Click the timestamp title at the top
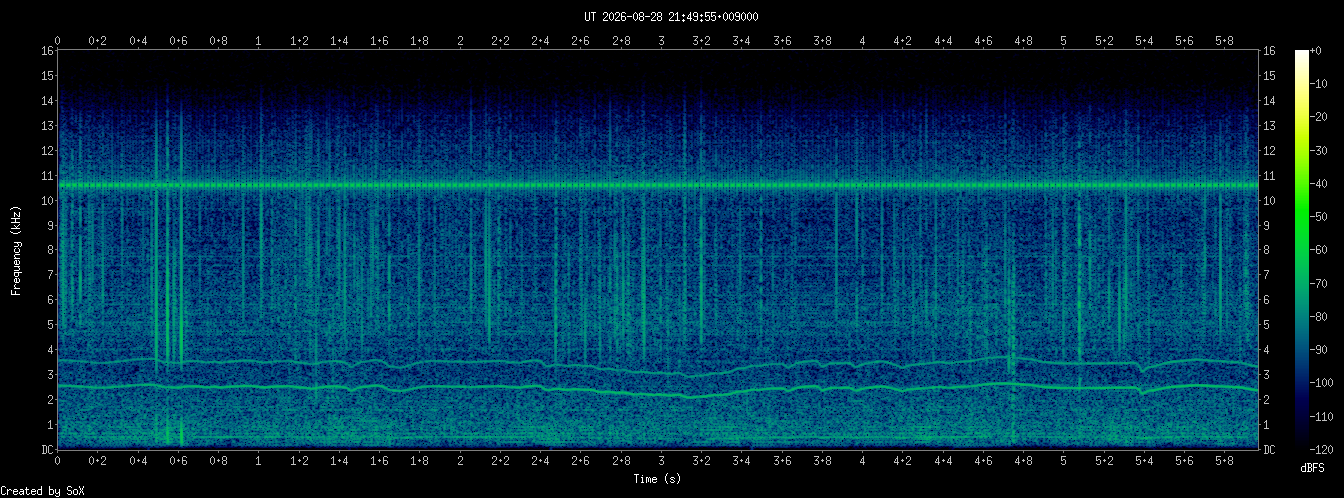 click(671, 17)
